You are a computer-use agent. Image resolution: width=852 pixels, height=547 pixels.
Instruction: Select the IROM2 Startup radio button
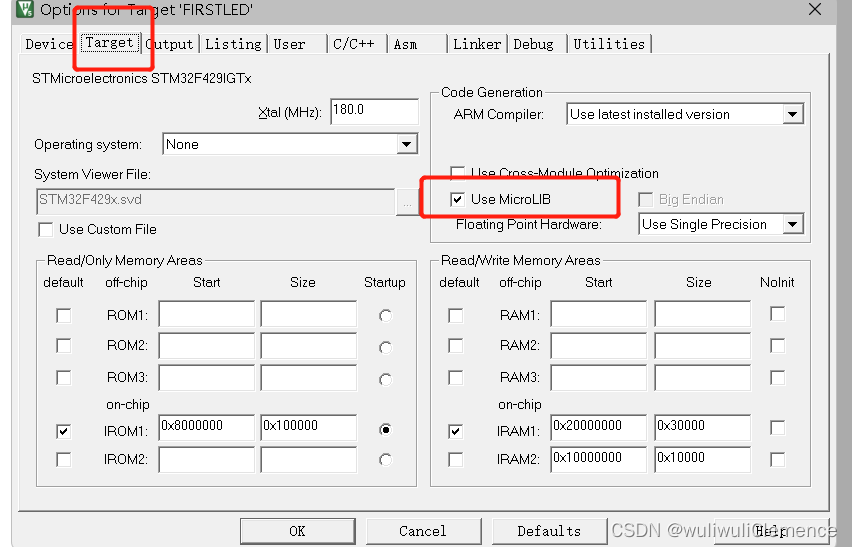(x=385, y=460)
